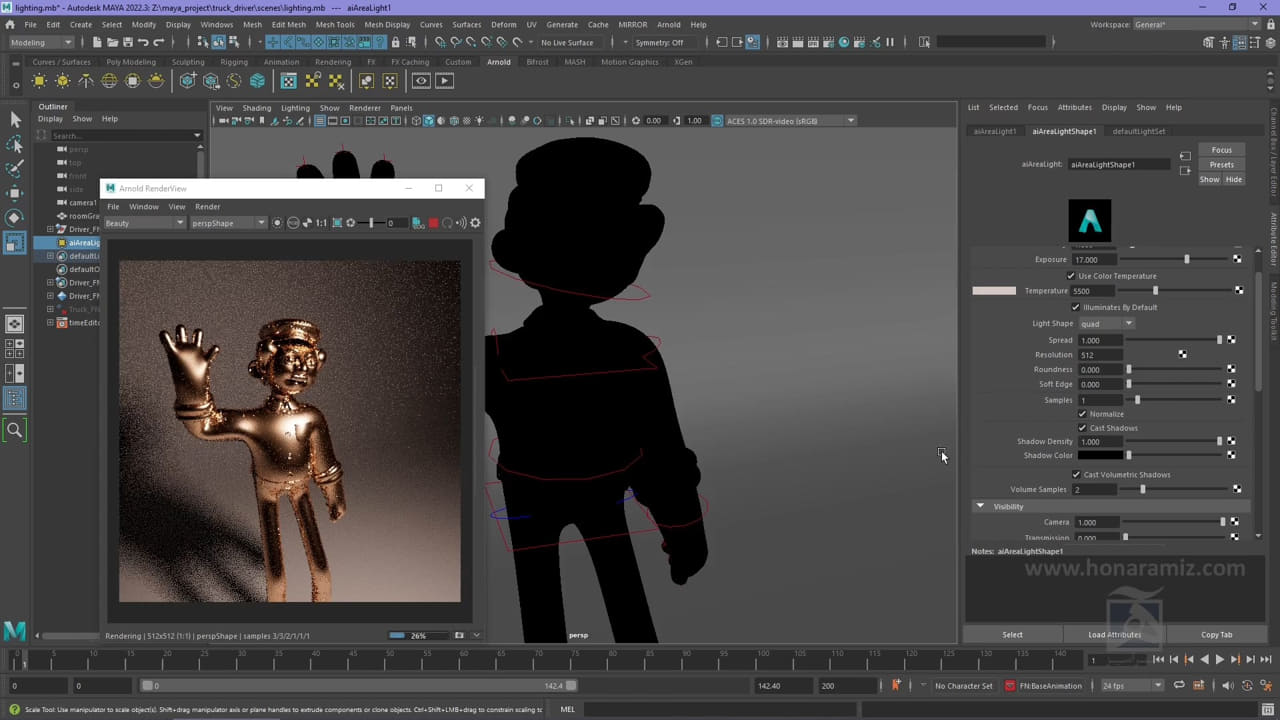The image size is (1280, 720).
Task: Toggle the Normalize checkbox
Action: pyautogui.click(x=1082, y=414)
